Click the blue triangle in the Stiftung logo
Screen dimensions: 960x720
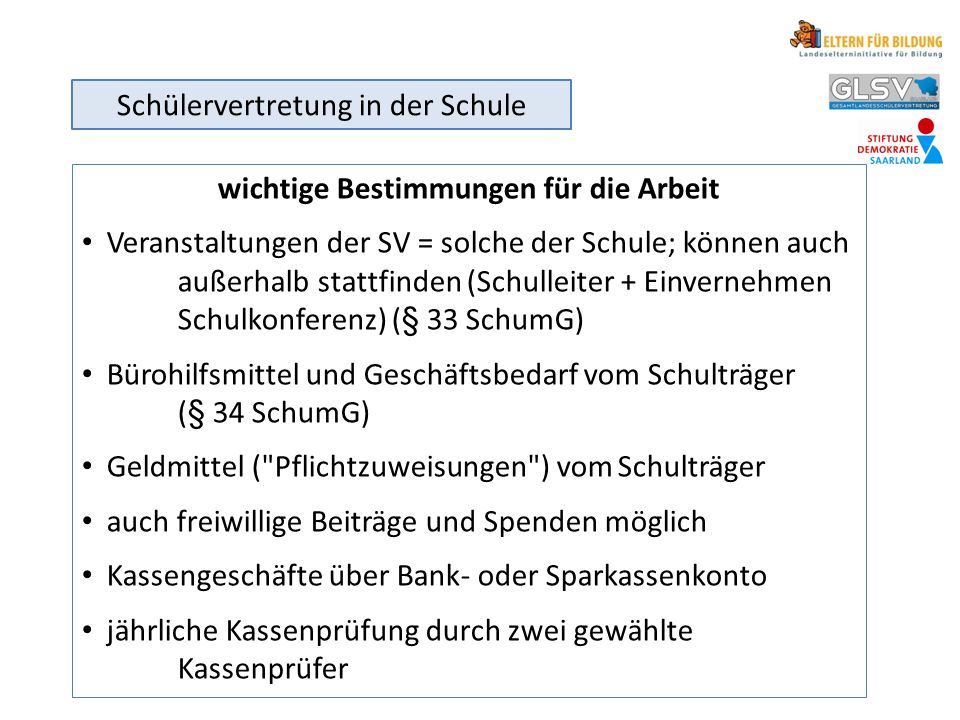[x=931, y=149]
